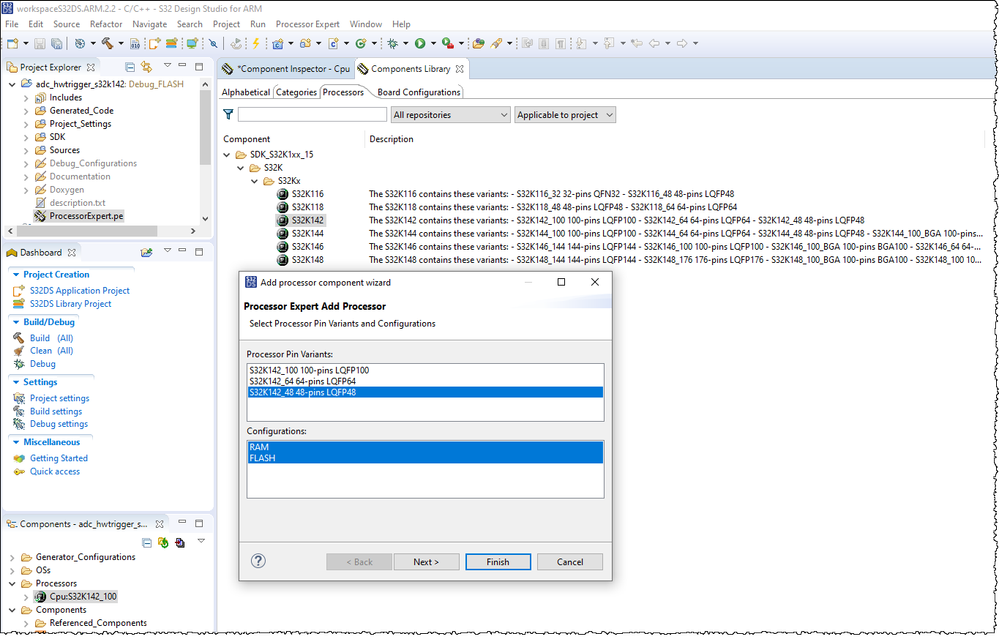The height and width of the screenshot is (637, 999).
Task: Click the Cancel button in wizard
Action: click(x=570, y=562)
